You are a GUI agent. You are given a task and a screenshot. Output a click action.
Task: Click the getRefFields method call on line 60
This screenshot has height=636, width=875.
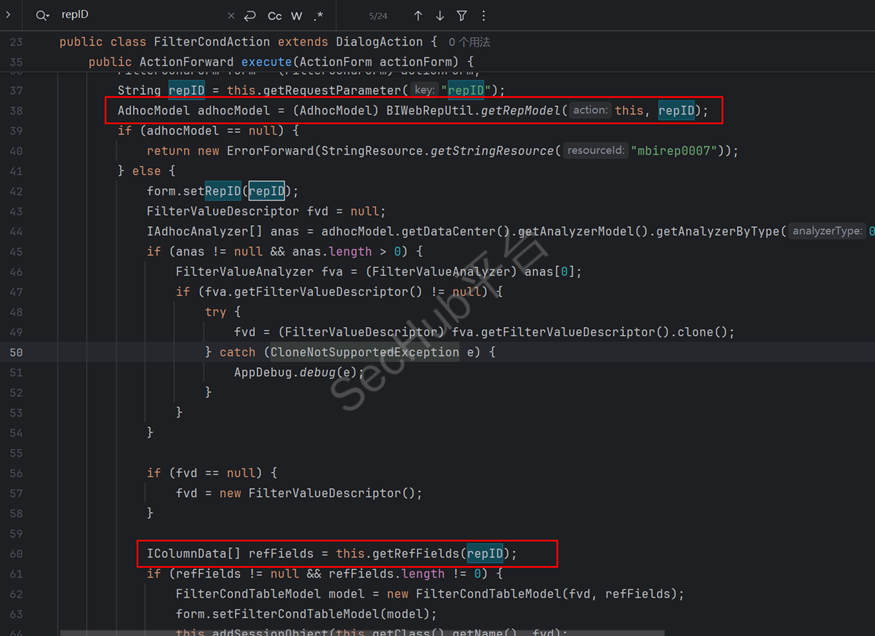[x=419, y=553]
